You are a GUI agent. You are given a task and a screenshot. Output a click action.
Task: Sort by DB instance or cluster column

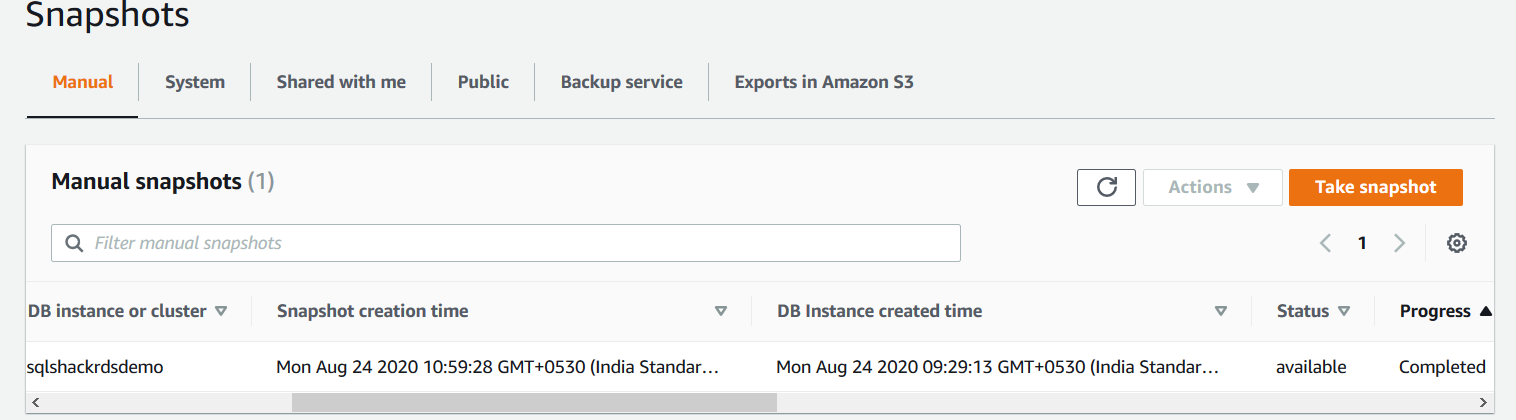(221, 311)
